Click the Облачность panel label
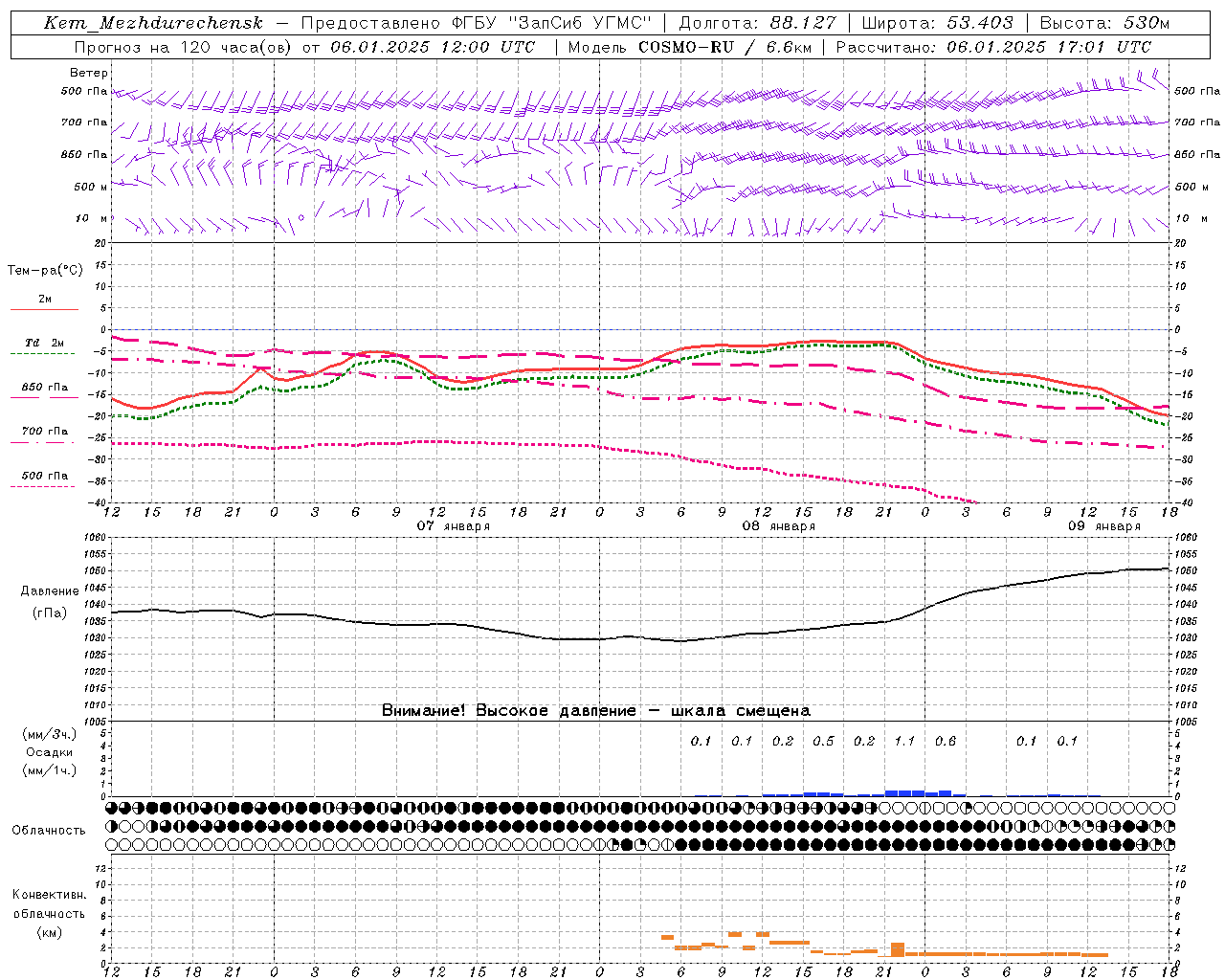Screen dimensions: 1225x980 [49, 830]
